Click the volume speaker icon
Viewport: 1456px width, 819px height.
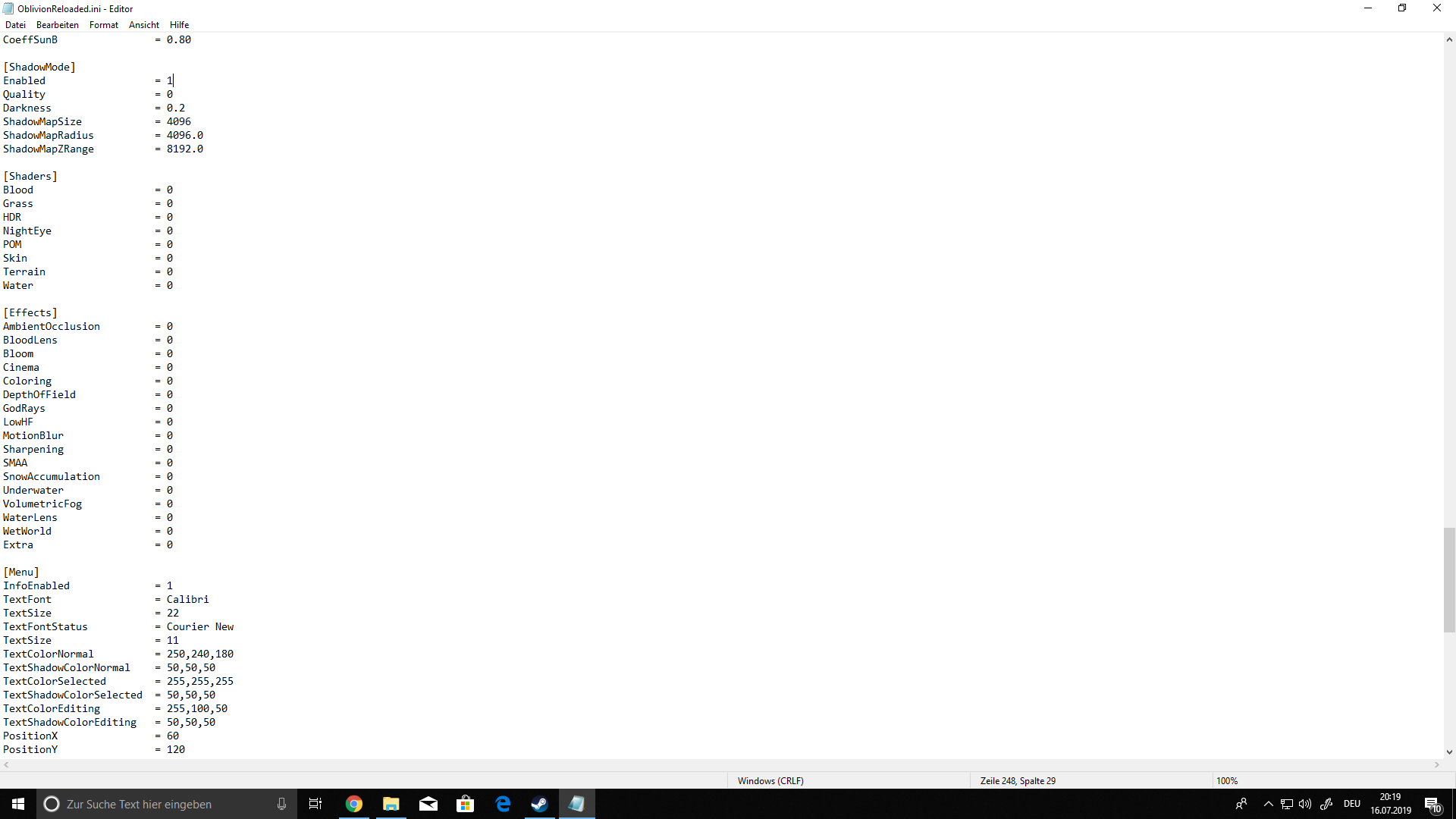[1305, 804]
